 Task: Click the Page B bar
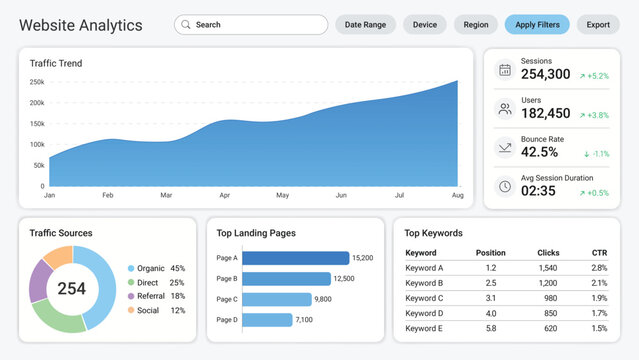[286, 278]
